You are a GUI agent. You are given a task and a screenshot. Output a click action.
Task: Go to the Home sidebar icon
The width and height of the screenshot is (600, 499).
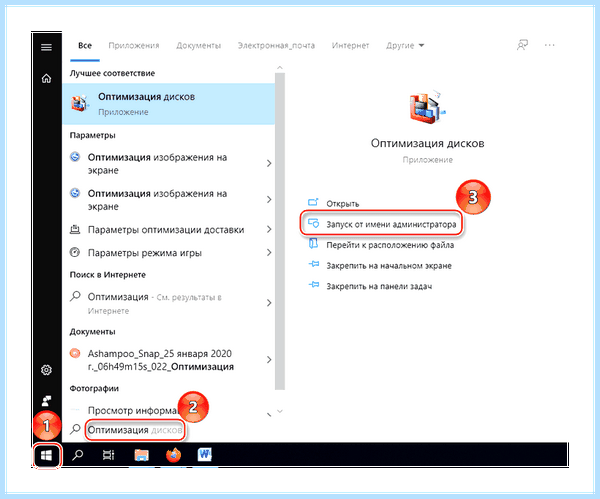(46, 78)
